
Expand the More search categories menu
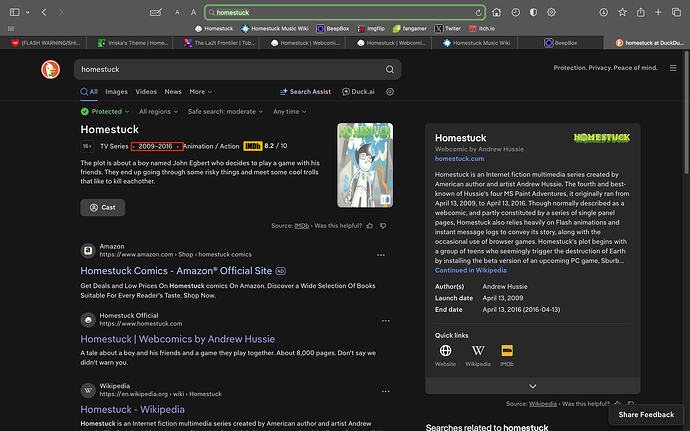click(x=201, y=92)
